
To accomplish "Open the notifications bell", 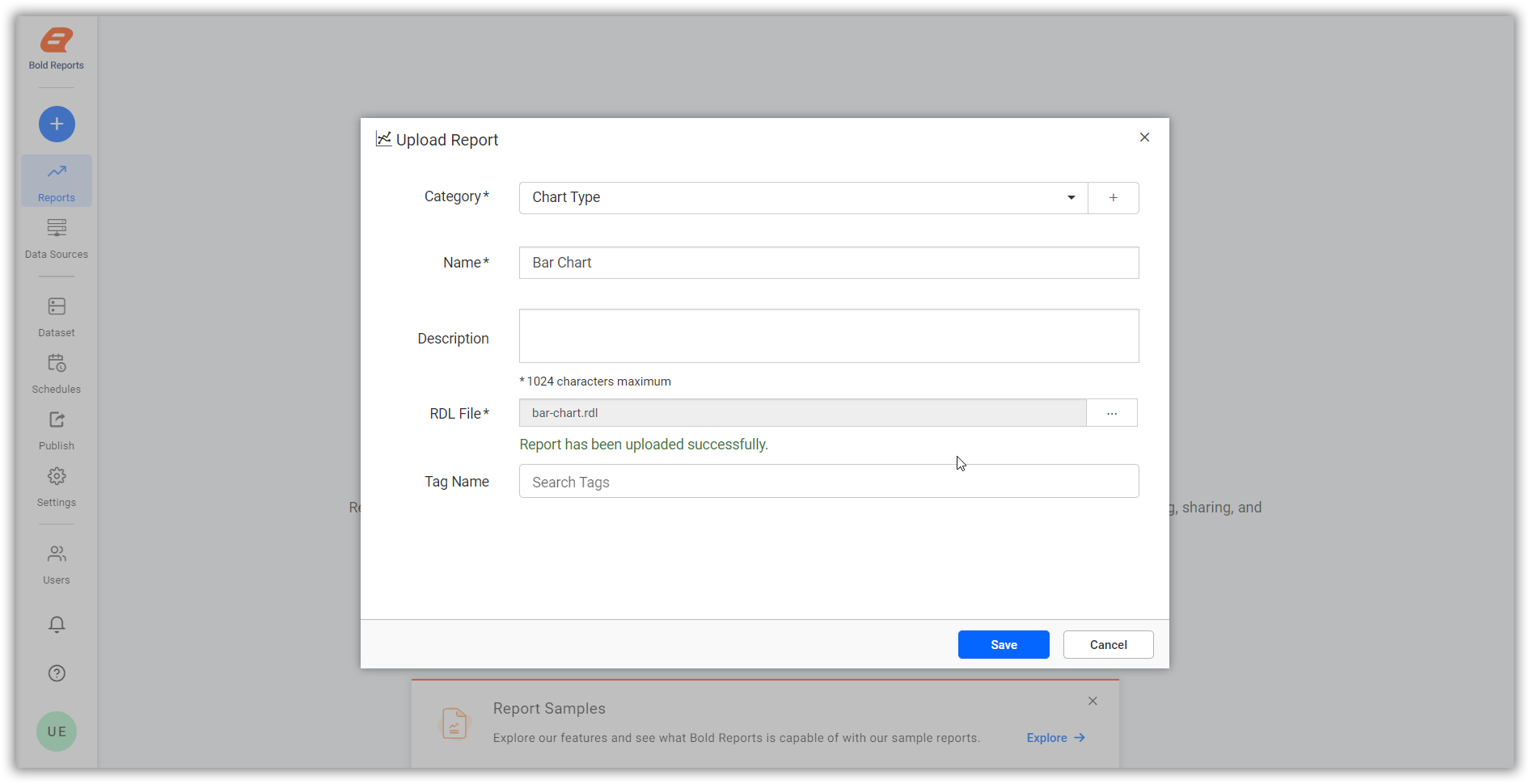I will 56,624.
